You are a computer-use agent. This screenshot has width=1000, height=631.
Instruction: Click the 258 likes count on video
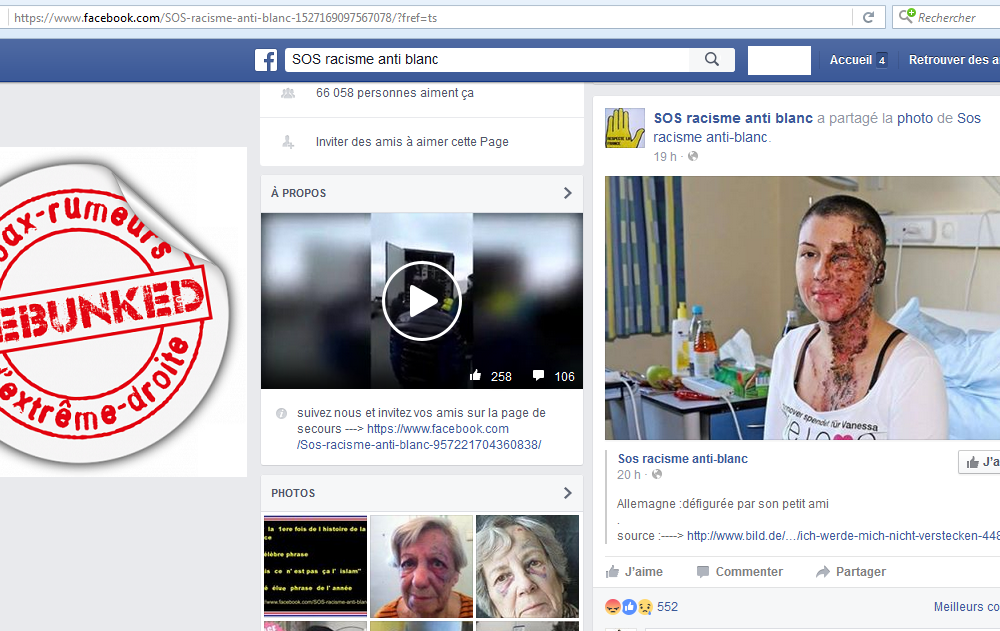501,376
